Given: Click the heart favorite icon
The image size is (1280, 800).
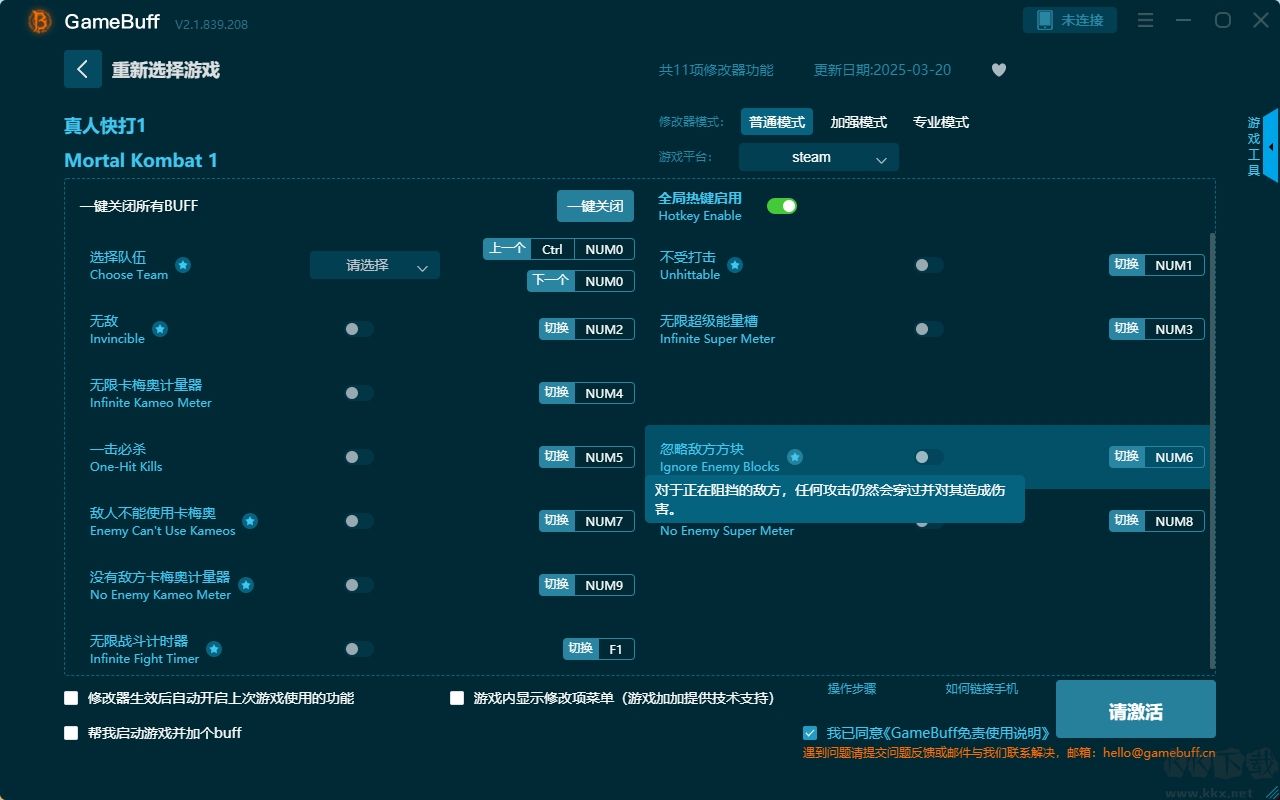Looking at the screenshot, I should click(x=998, y=70).
